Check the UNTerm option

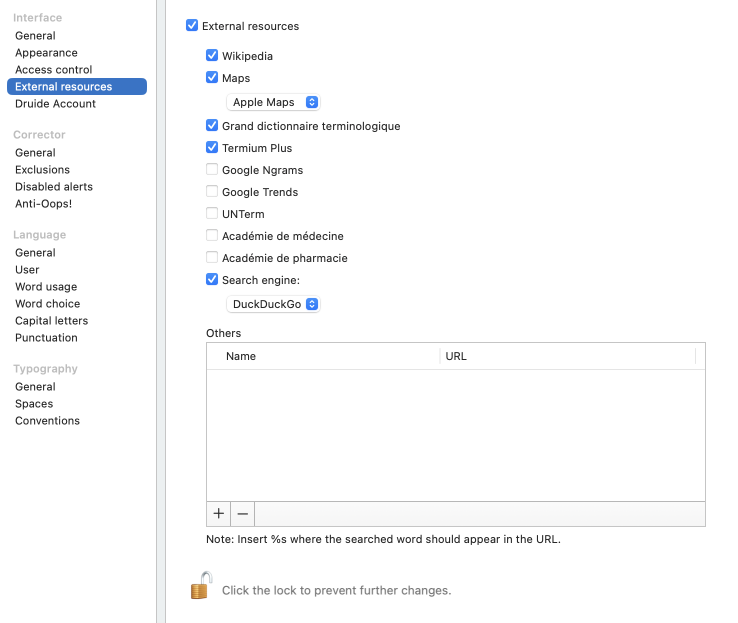click(212, 214)
